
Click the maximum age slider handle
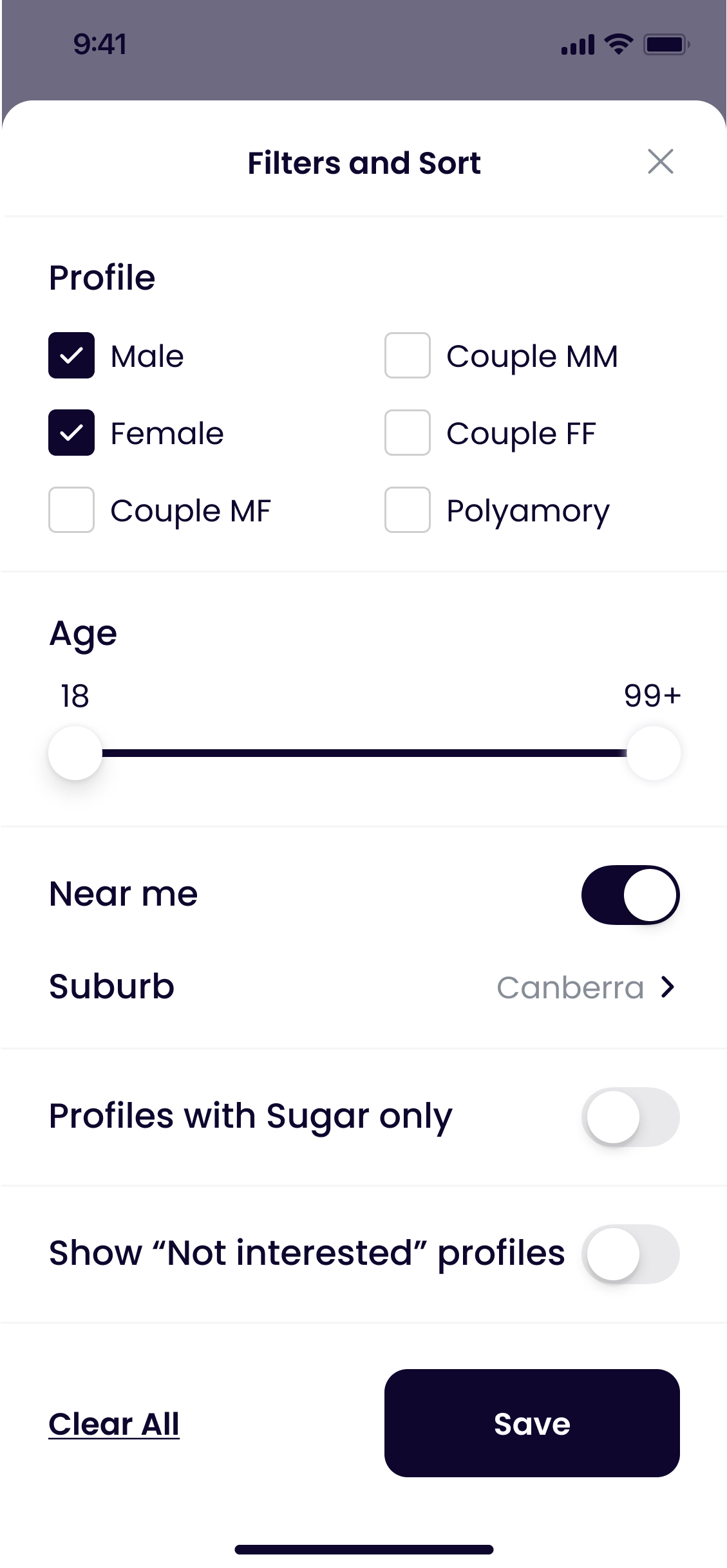point(653,753)
